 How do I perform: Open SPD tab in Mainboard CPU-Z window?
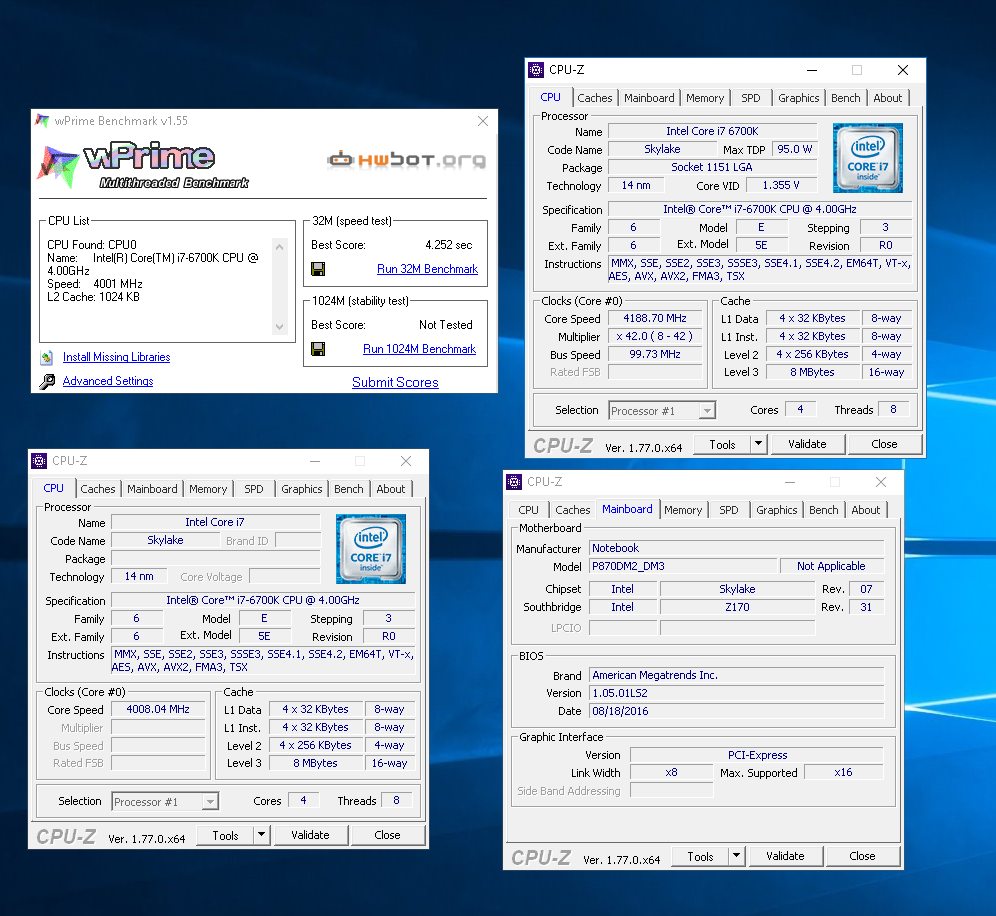[x=729, y=510]
